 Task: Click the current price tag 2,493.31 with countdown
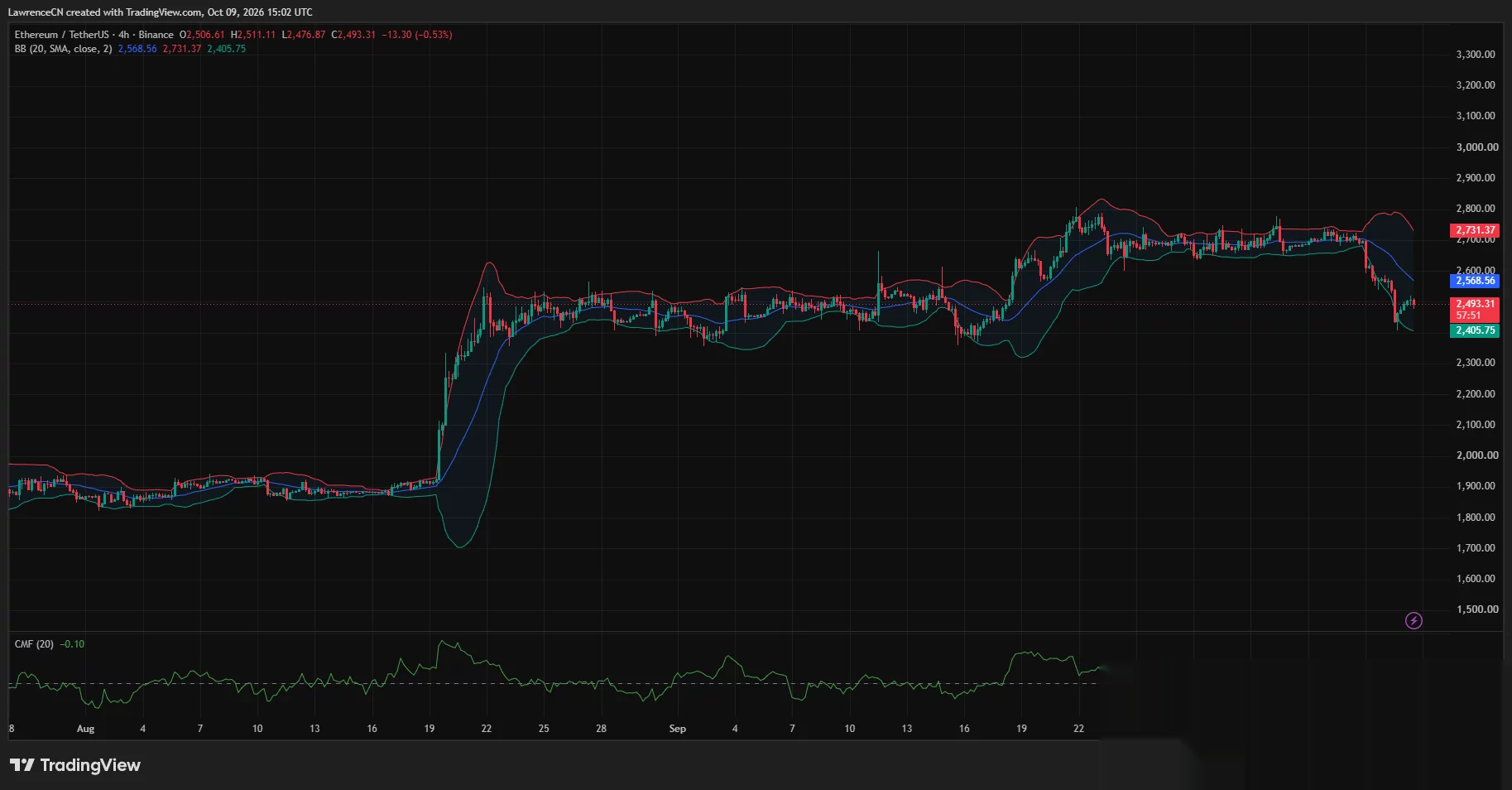1475,310
